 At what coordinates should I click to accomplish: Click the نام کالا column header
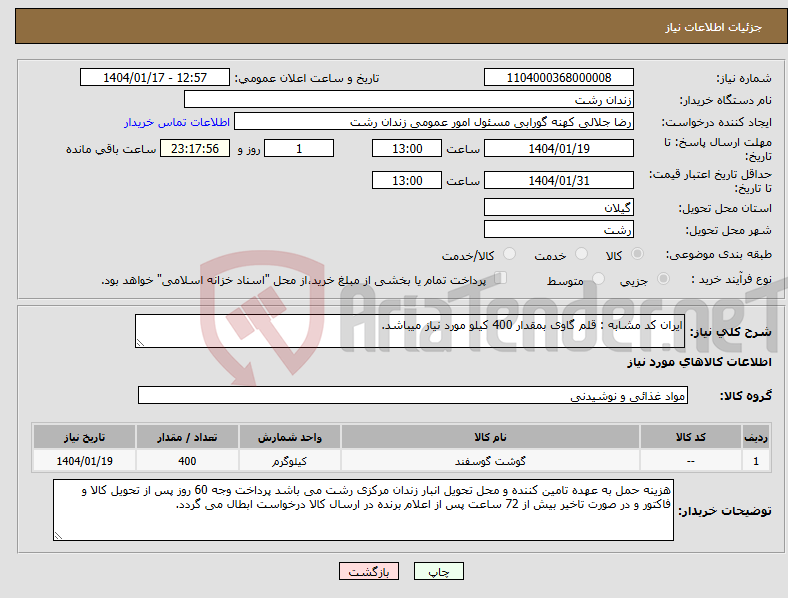490,437
